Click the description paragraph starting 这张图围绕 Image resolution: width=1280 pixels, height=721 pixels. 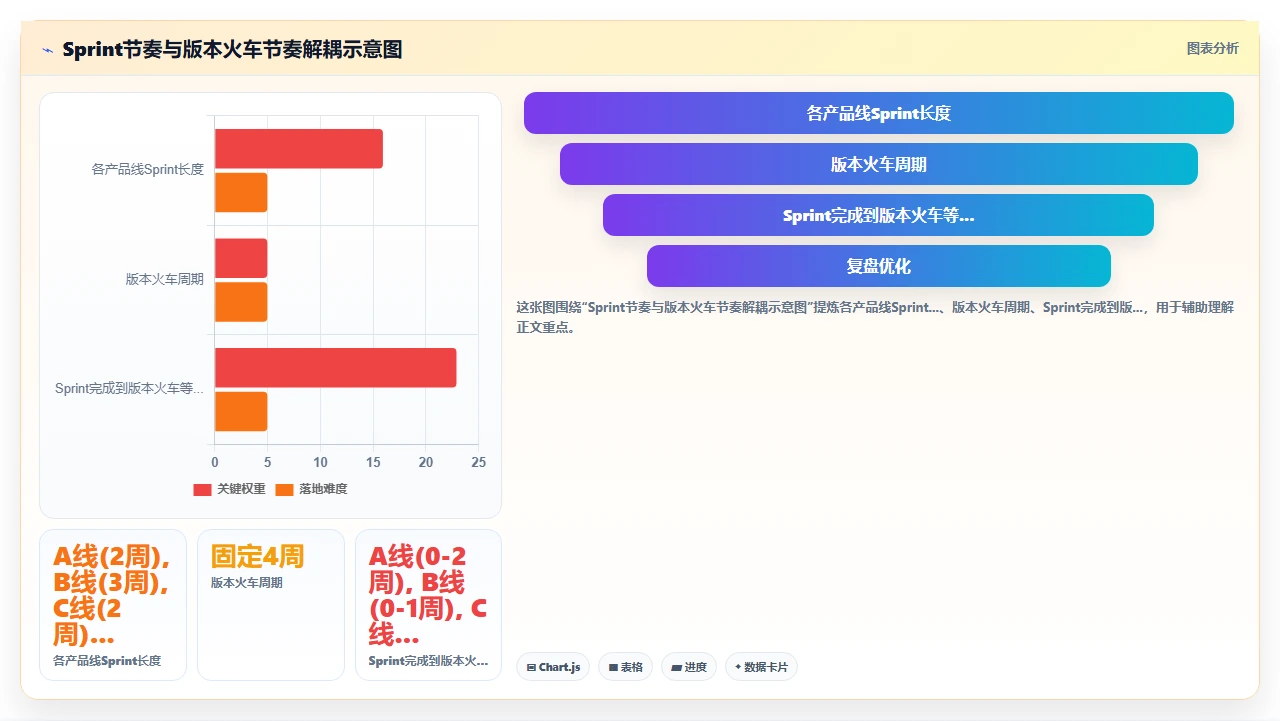(875, 317)
